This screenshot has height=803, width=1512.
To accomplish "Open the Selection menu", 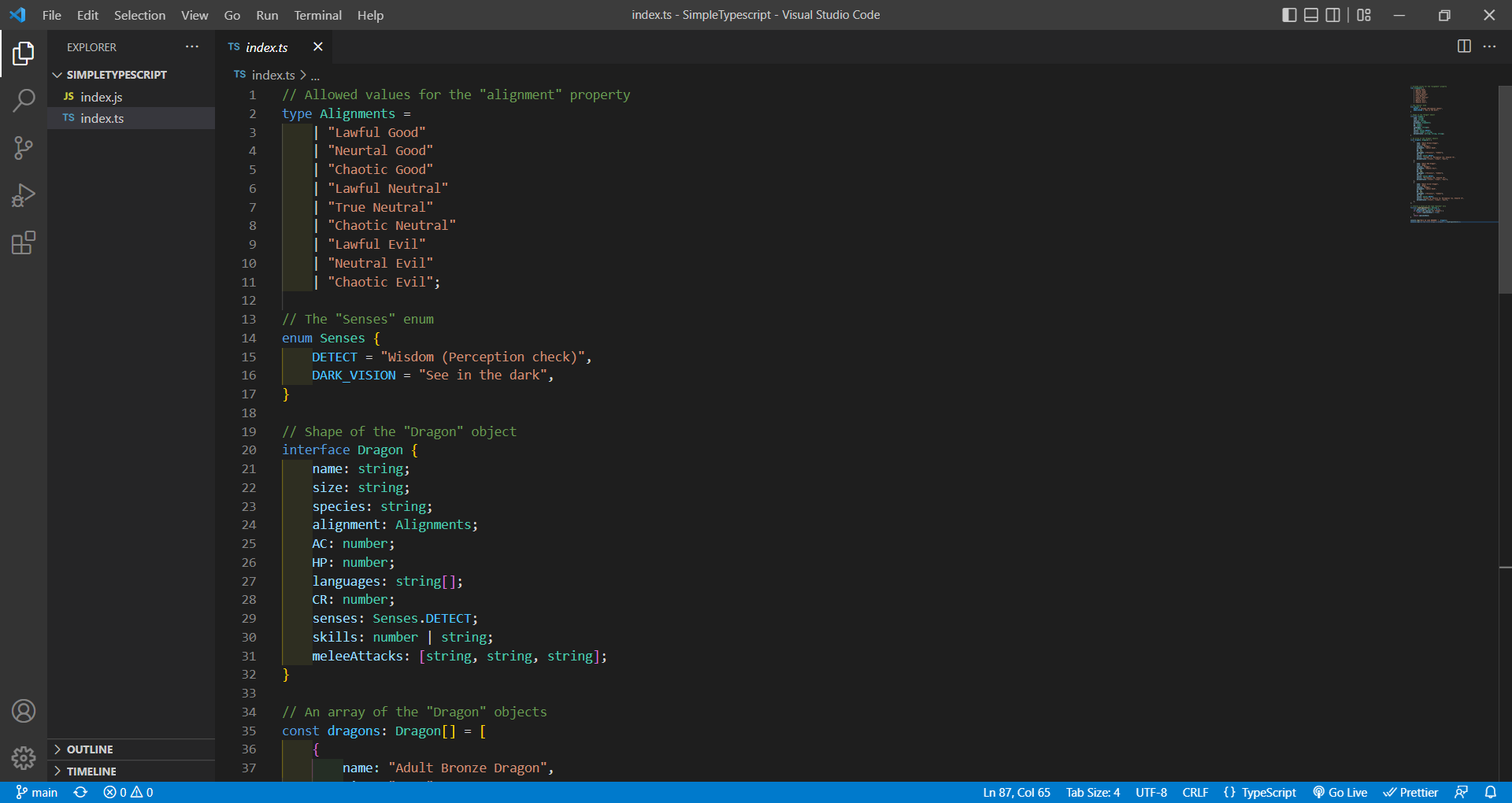I will click(x=139, y=15).
